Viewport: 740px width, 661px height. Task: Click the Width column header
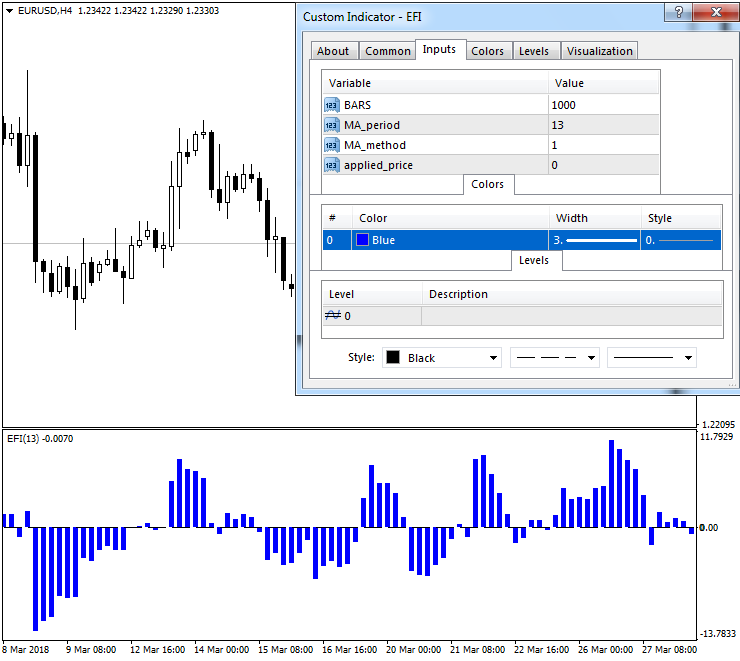(595, 218)
